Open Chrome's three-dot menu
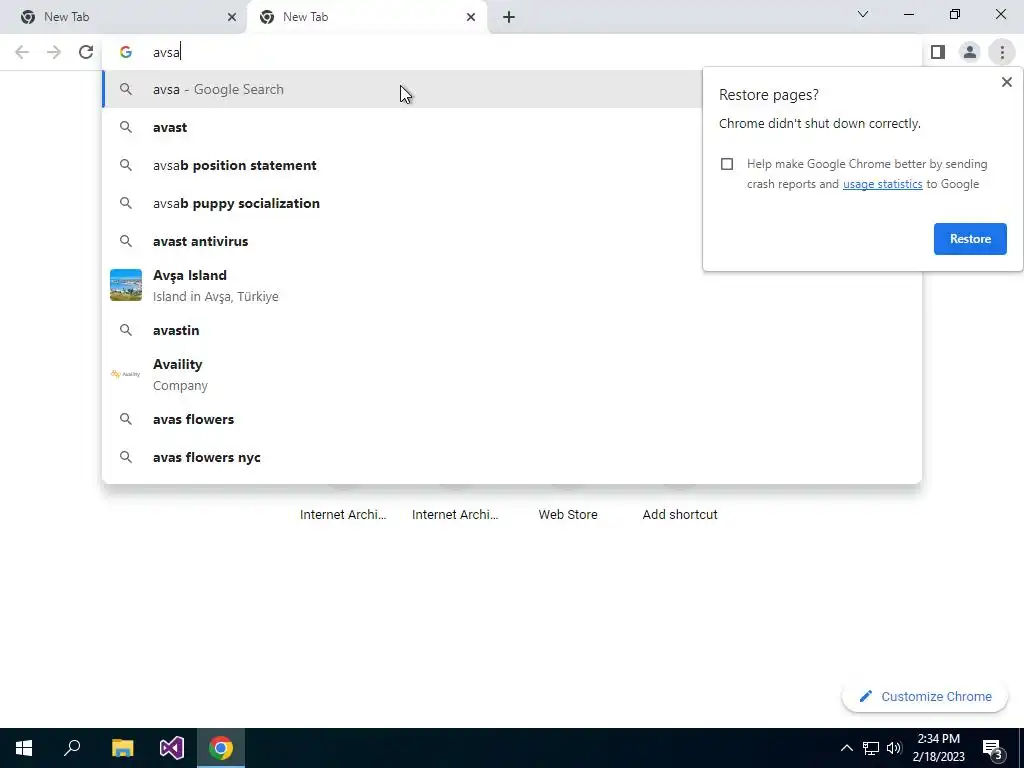The width and height of the screenshot is (1024, 768). 1002,52
